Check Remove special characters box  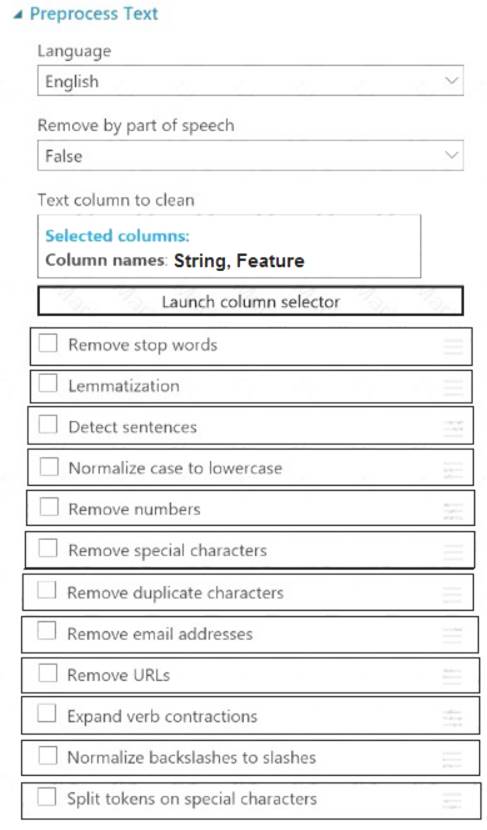pyautogui.click(x=48, y=548)
